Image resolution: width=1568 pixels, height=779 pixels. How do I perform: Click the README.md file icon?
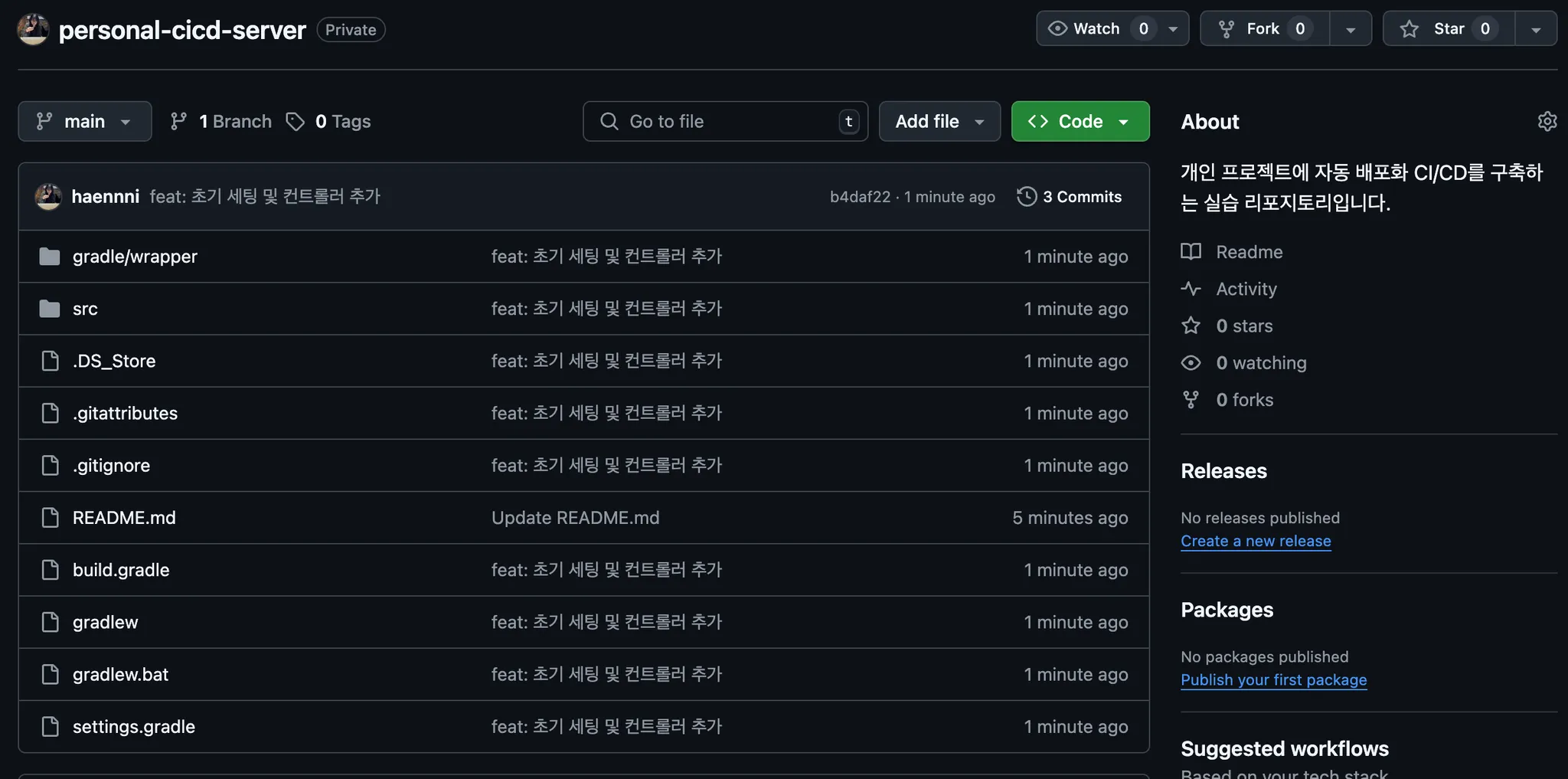point(50,518)
